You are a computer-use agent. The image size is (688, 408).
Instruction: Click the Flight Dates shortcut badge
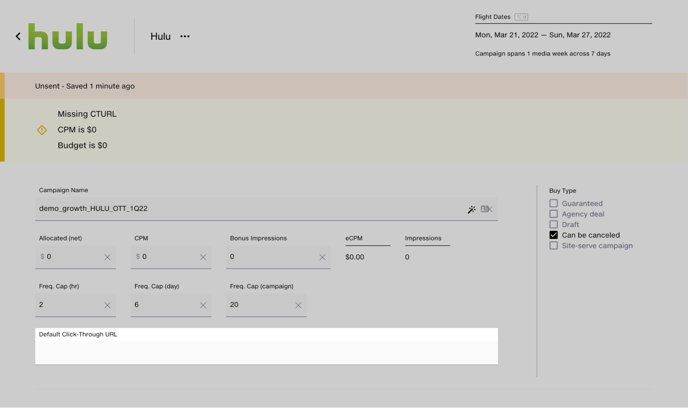(x=521, y=17)
